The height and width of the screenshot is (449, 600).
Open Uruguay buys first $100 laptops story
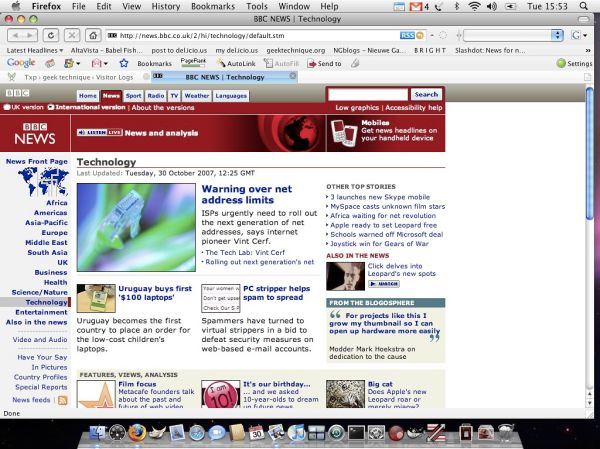pos(155,293)
